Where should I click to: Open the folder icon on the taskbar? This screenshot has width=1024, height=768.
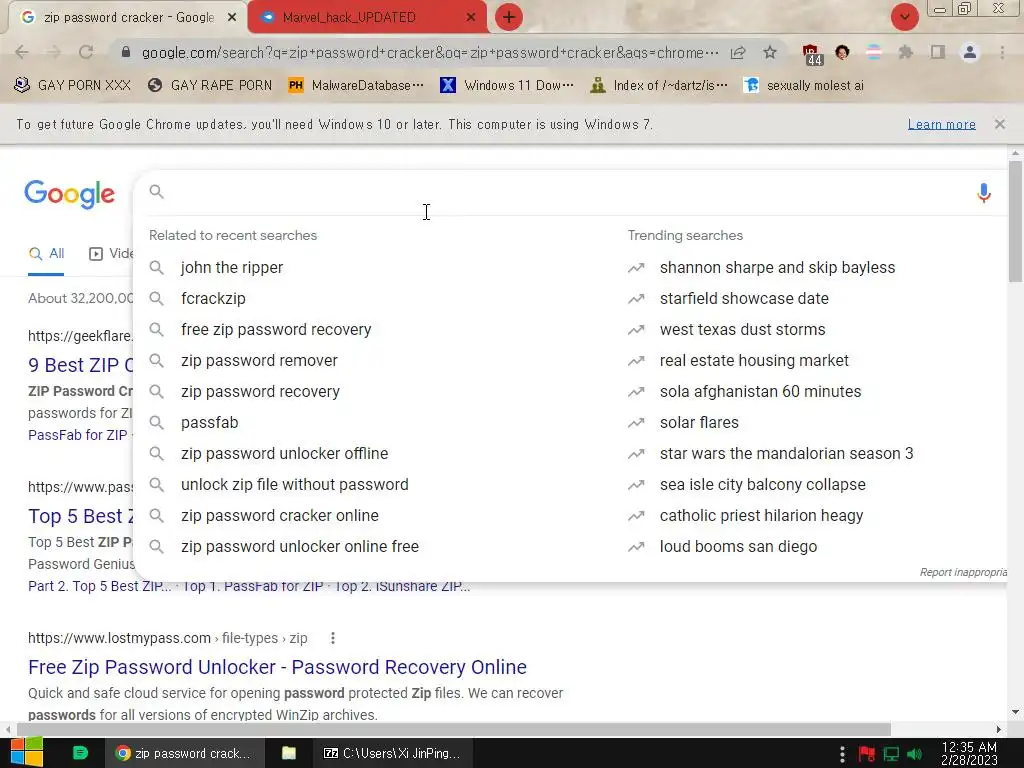[x=289, y=753]
